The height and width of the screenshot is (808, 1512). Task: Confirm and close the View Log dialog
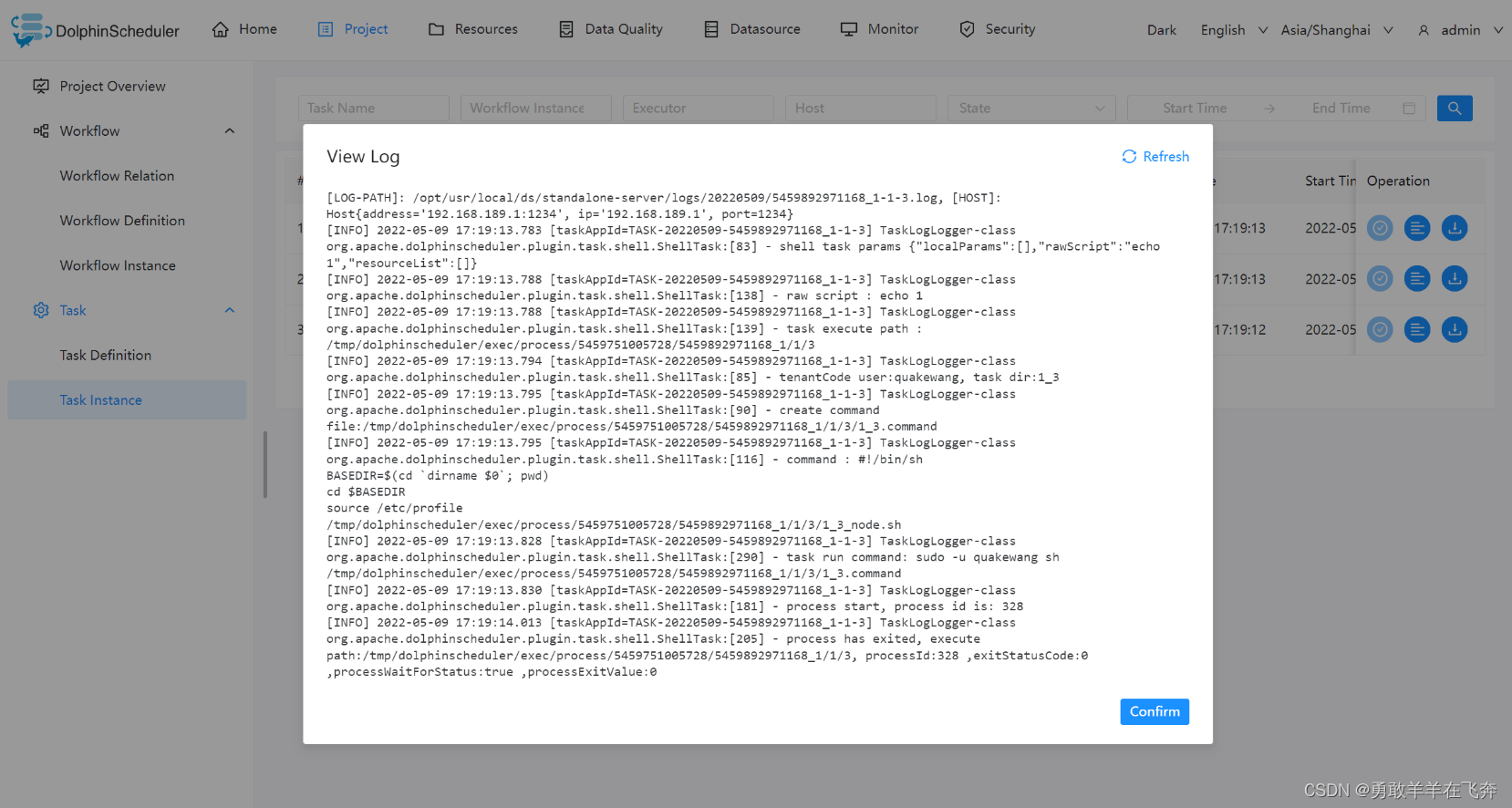tap(1155, 711)
